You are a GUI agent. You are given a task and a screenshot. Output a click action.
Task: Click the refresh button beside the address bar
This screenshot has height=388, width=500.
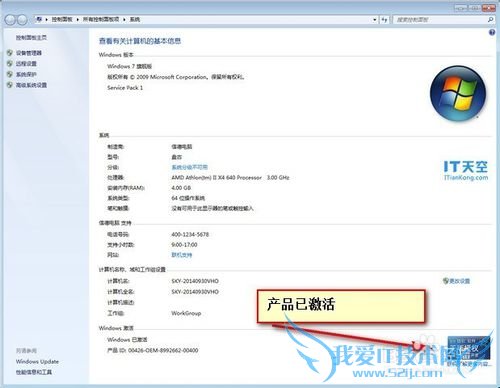point(385,20)
